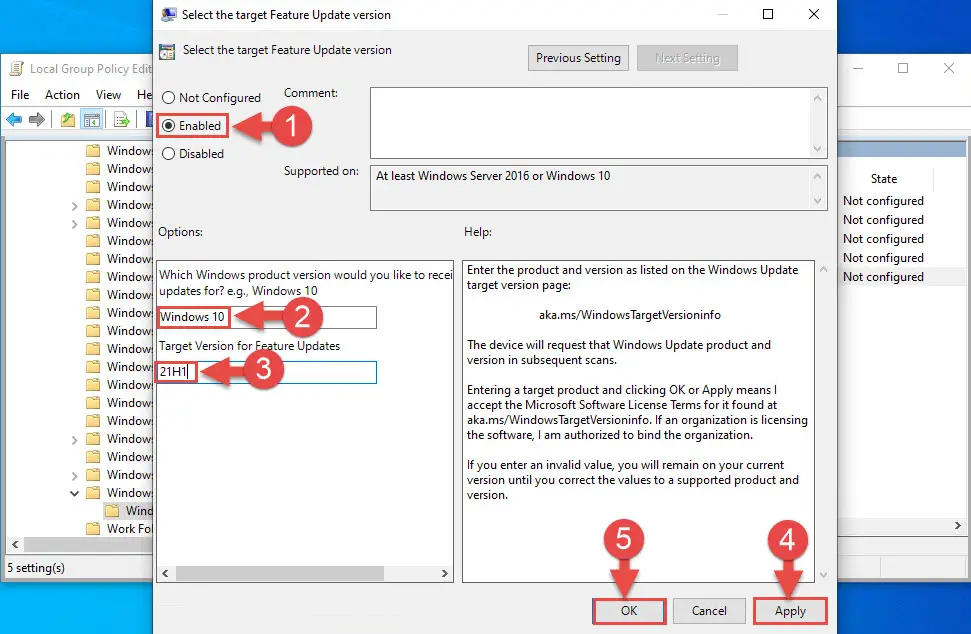Image resolution: width=971 pixels, height=634 pixels.
Task: Click the Comment box scroll-down arrow
Action: (x=817, y=149)
